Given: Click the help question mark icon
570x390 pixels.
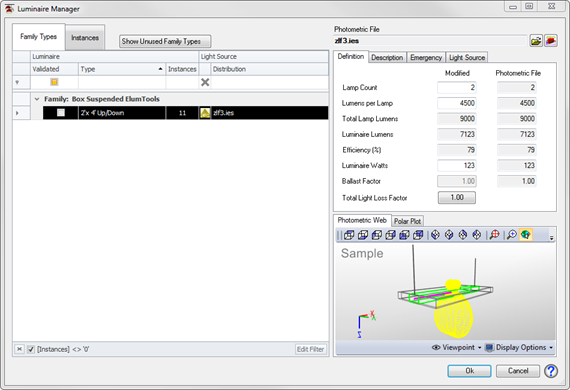Looking at the screenshot, I should pyautogui.click(x=551, y=371).
